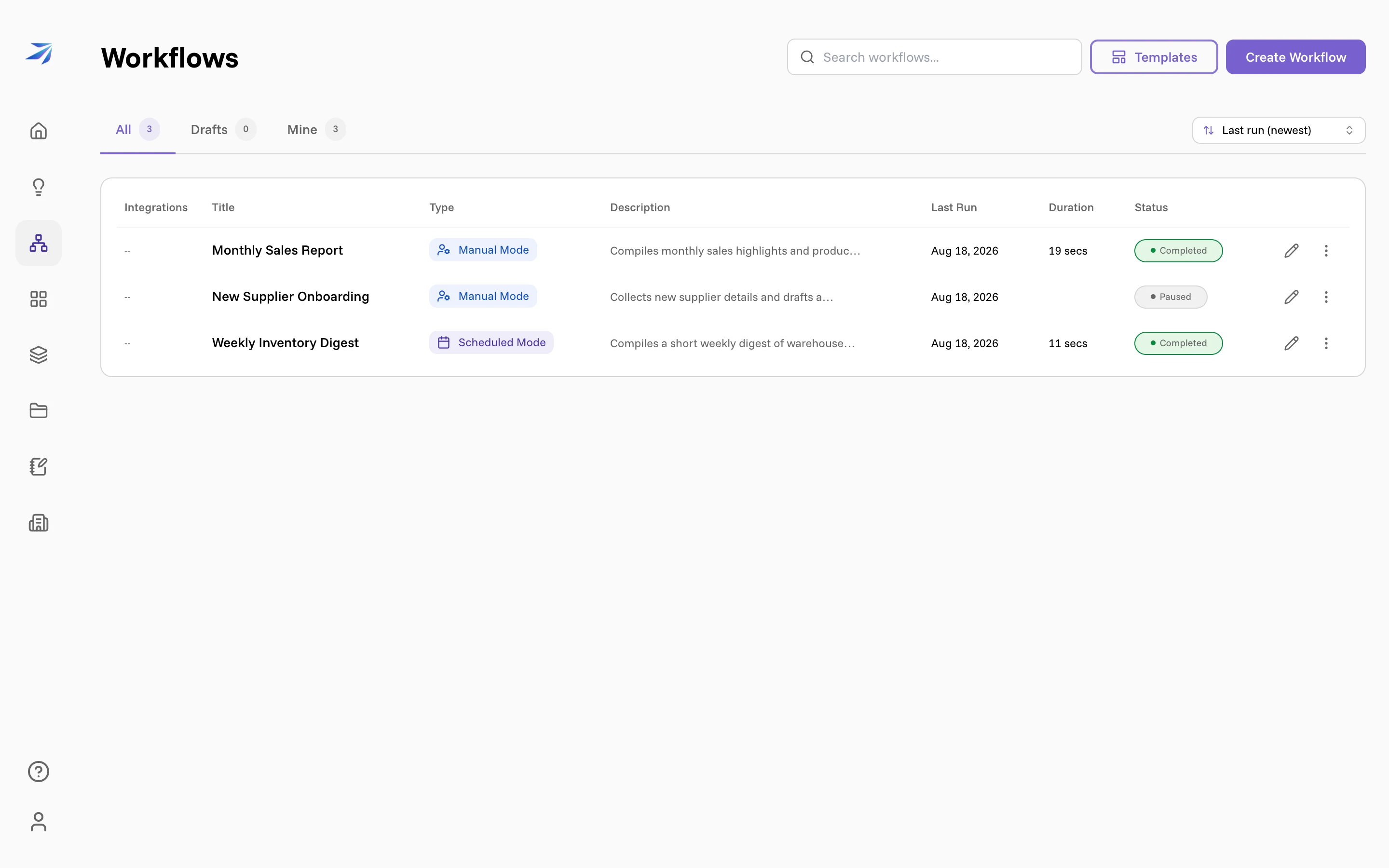The width and height of the screenshot is (1389, 868).
Task: Open the grid apps sidebar icon
Action: point(39,298)
